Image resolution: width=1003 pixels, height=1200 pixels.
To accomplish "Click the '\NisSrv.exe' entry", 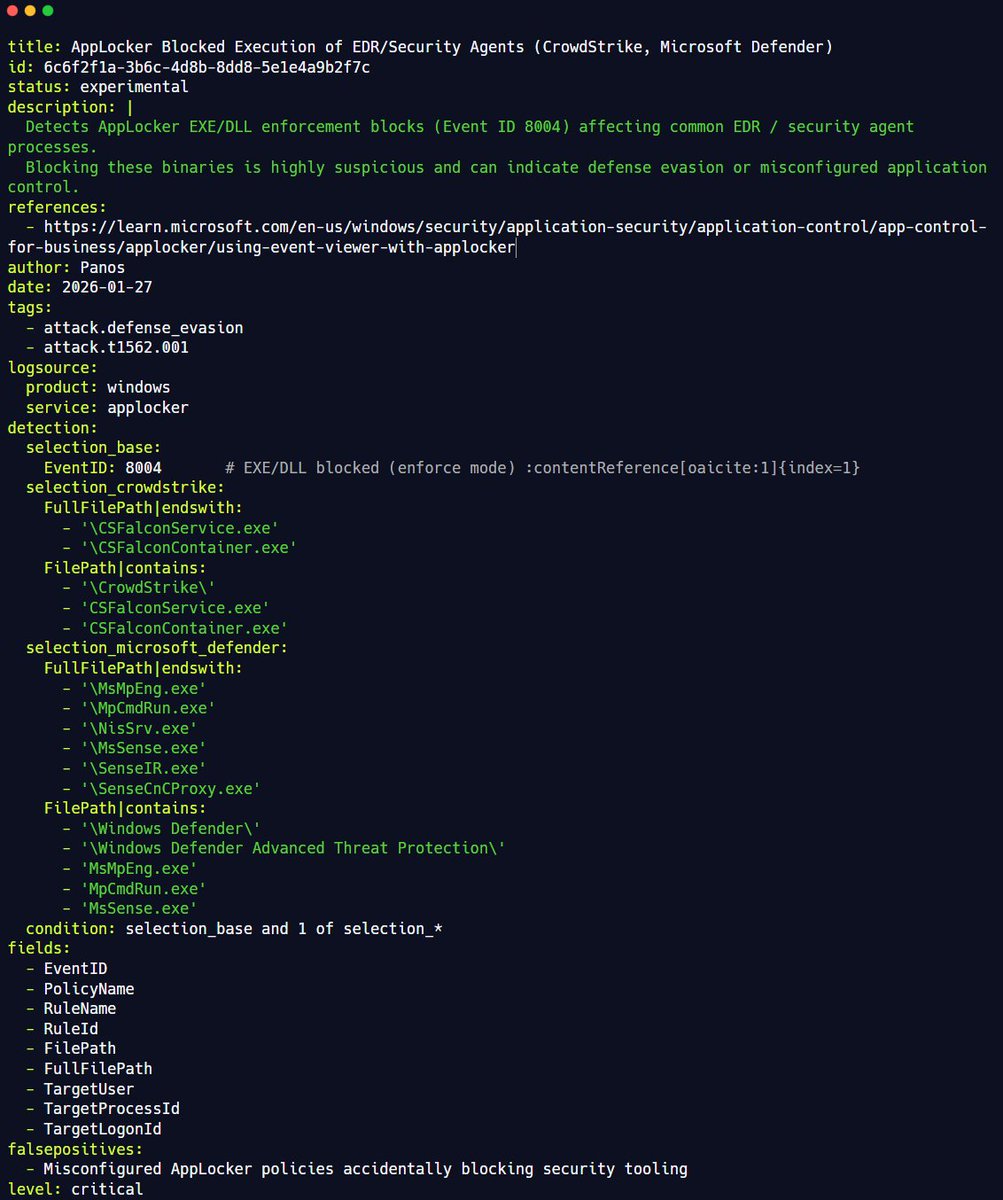I will pyautogui.click(x=139, y=727).
